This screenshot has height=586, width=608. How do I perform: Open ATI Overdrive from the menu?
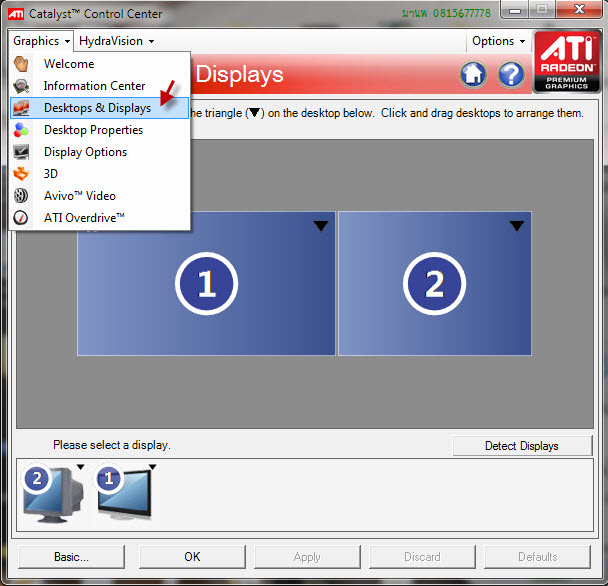(x=99, y=218)
